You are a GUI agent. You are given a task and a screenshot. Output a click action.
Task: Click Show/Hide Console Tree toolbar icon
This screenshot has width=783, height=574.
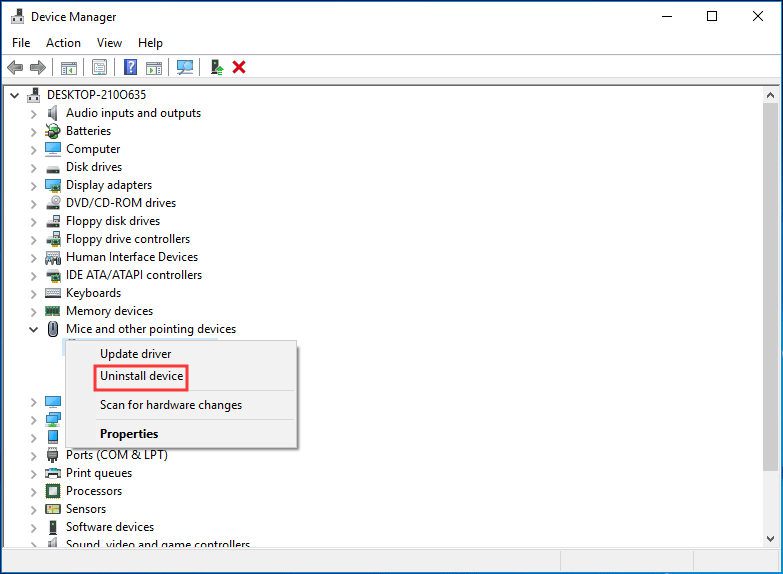[69, 67]
